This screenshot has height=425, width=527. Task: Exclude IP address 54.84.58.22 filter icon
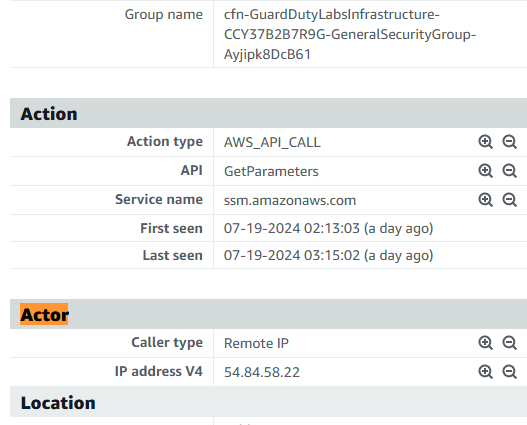tap(510, 372)
